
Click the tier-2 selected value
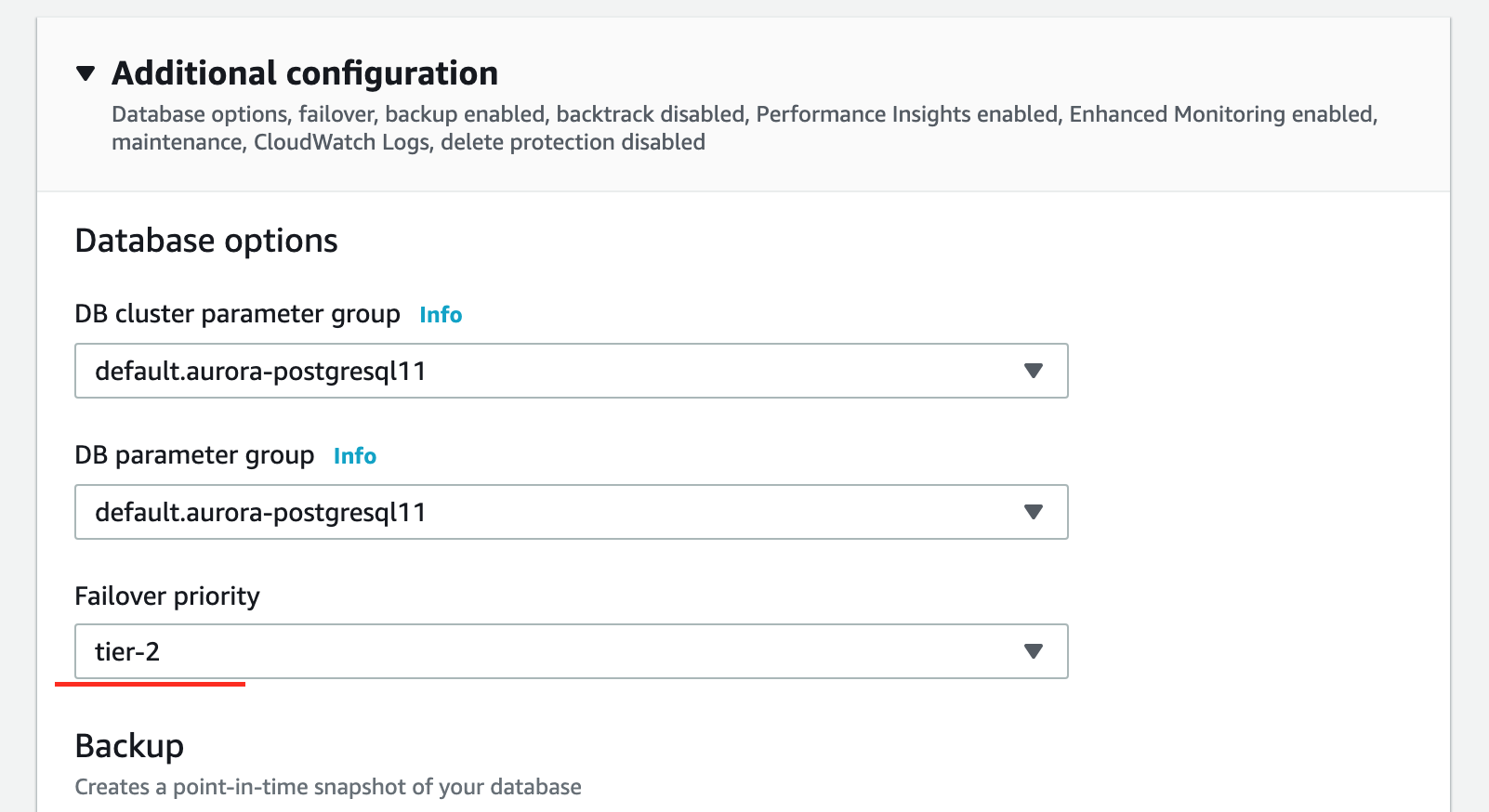[127, 651]
